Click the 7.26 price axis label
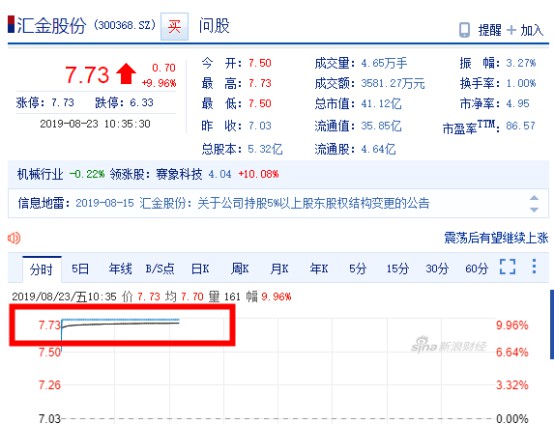Image resolution: width=554 pixels, height=425 pixels. click(x=49, y=385)
